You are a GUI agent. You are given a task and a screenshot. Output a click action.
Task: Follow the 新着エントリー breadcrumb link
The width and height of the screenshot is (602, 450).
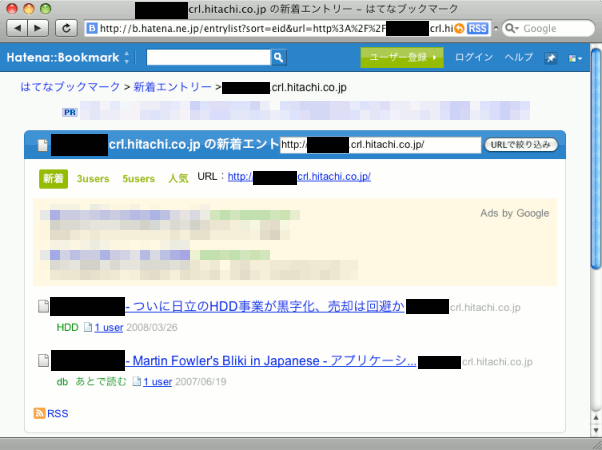[x=172, y=87]
